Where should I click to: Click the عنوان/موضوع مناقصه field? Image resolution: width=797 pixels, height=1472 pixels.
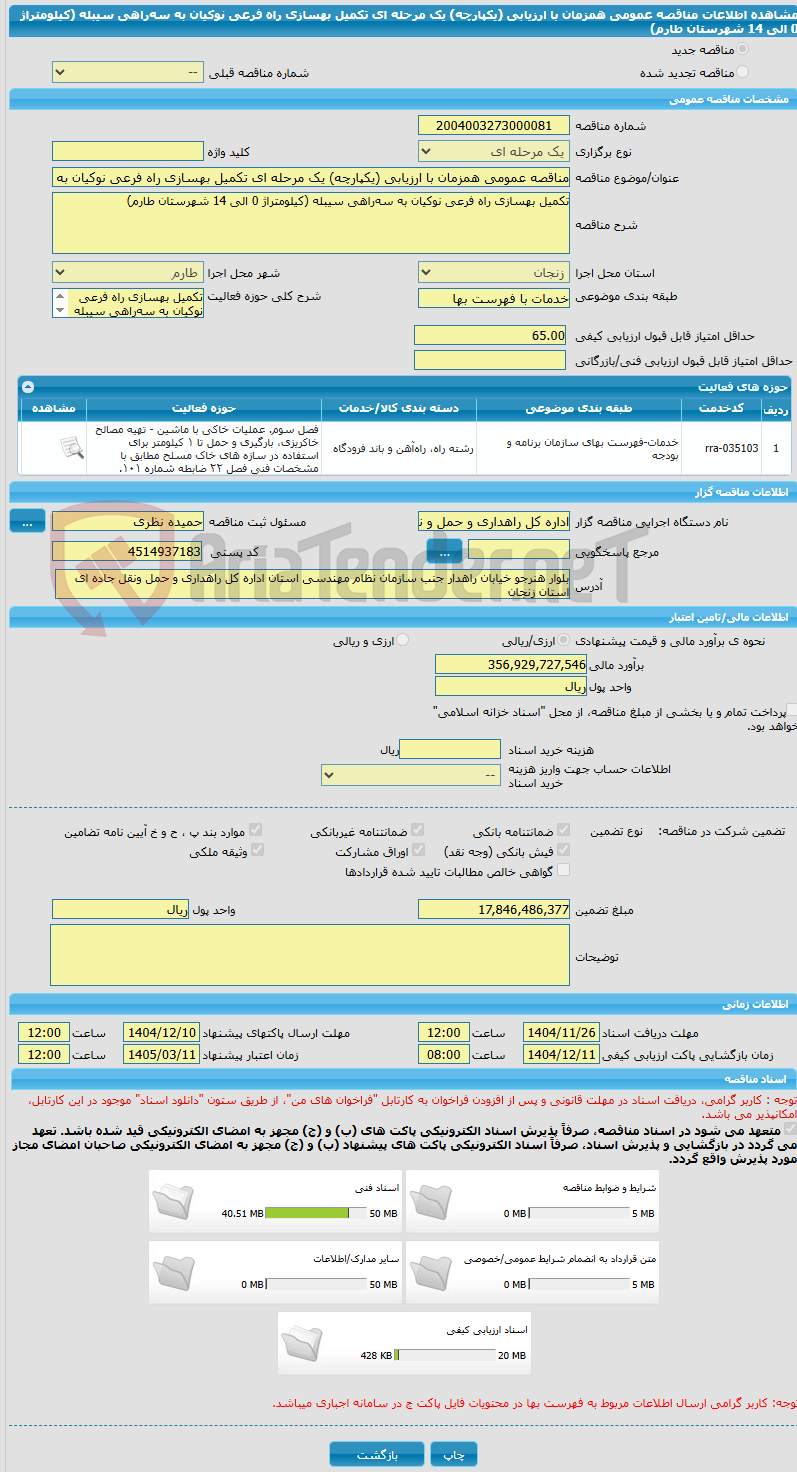(x=311, y=177)
